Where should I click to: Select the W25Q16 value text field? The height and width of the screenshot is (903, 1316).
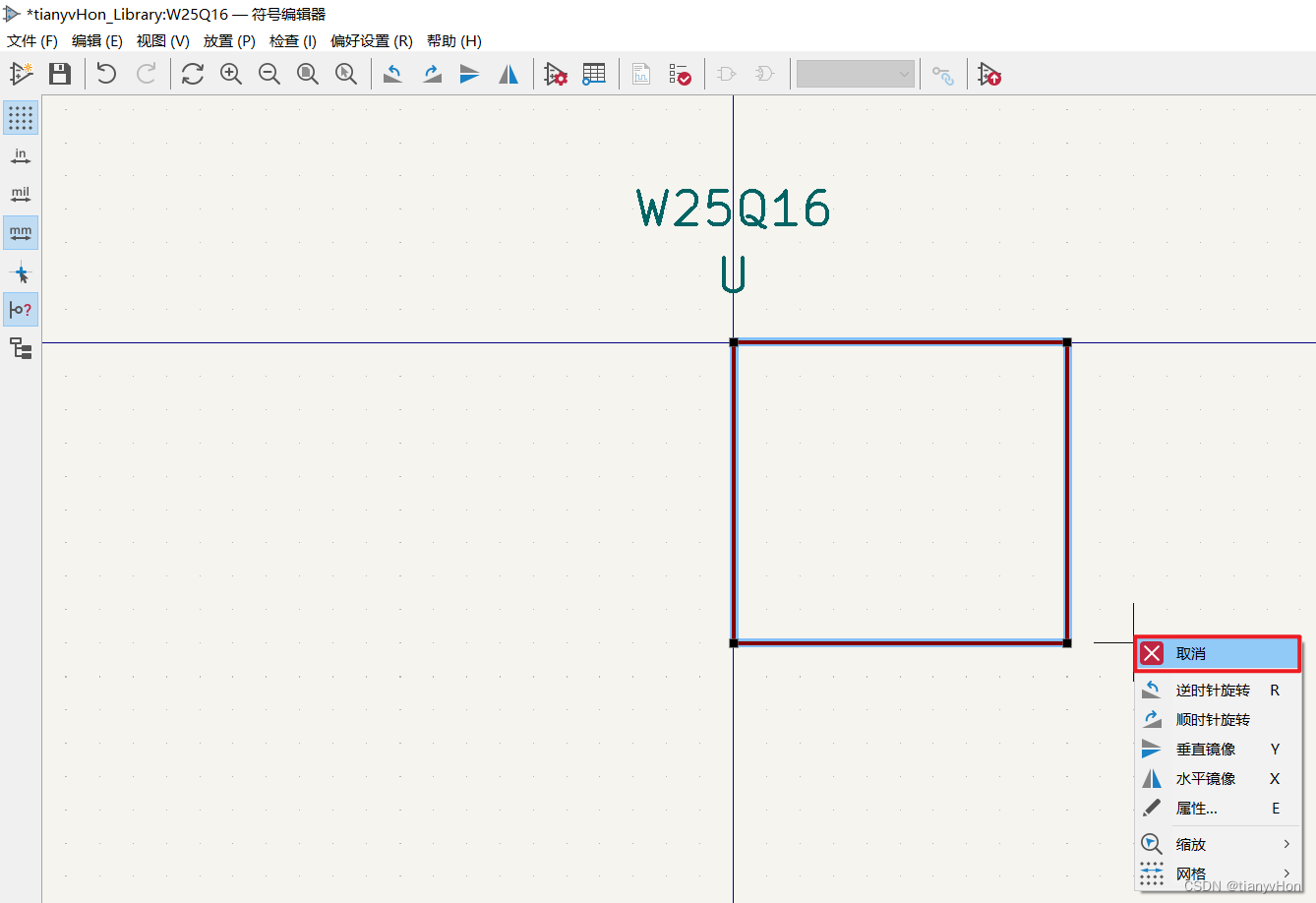[x=734, y=209]
